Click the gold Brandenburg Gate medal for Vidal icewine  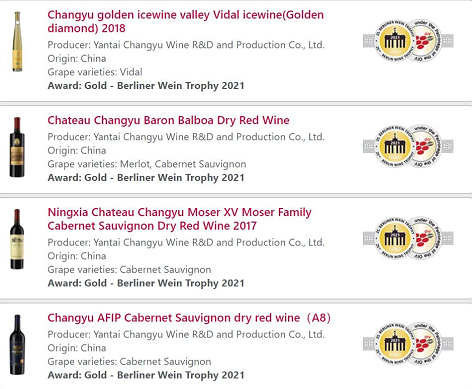tap(395, 41)
